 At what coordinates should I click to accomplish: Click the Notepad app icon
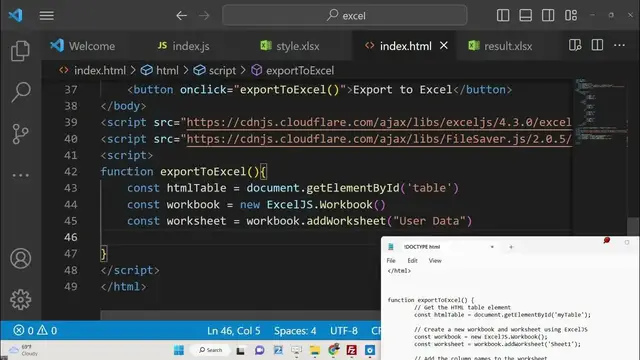coord(391,247)
